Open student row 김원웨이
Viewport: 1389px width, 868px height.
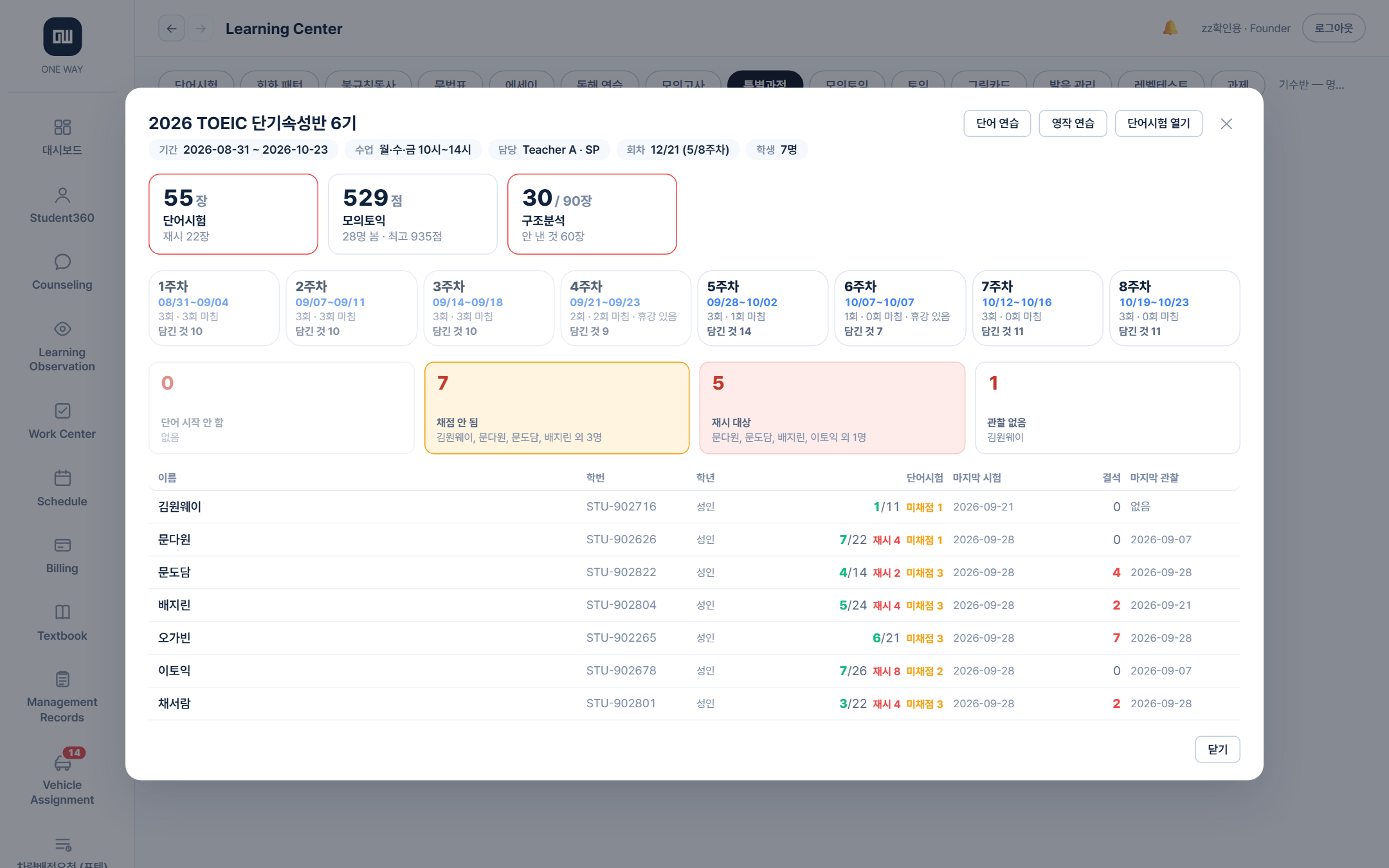[694, 507]
